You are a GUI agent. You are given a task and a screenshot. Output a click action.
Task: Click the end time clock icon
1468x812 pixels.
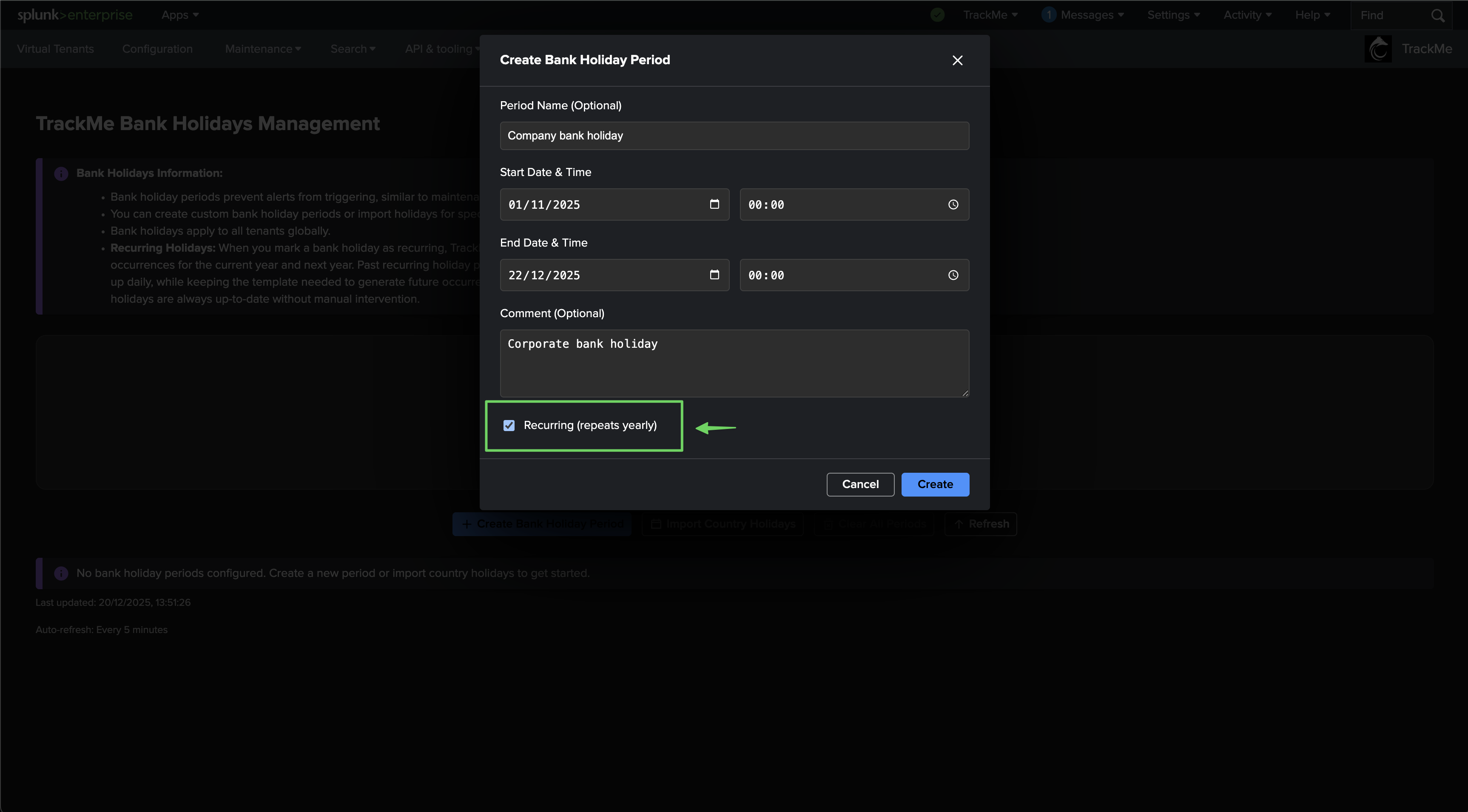tap(953, 275)
